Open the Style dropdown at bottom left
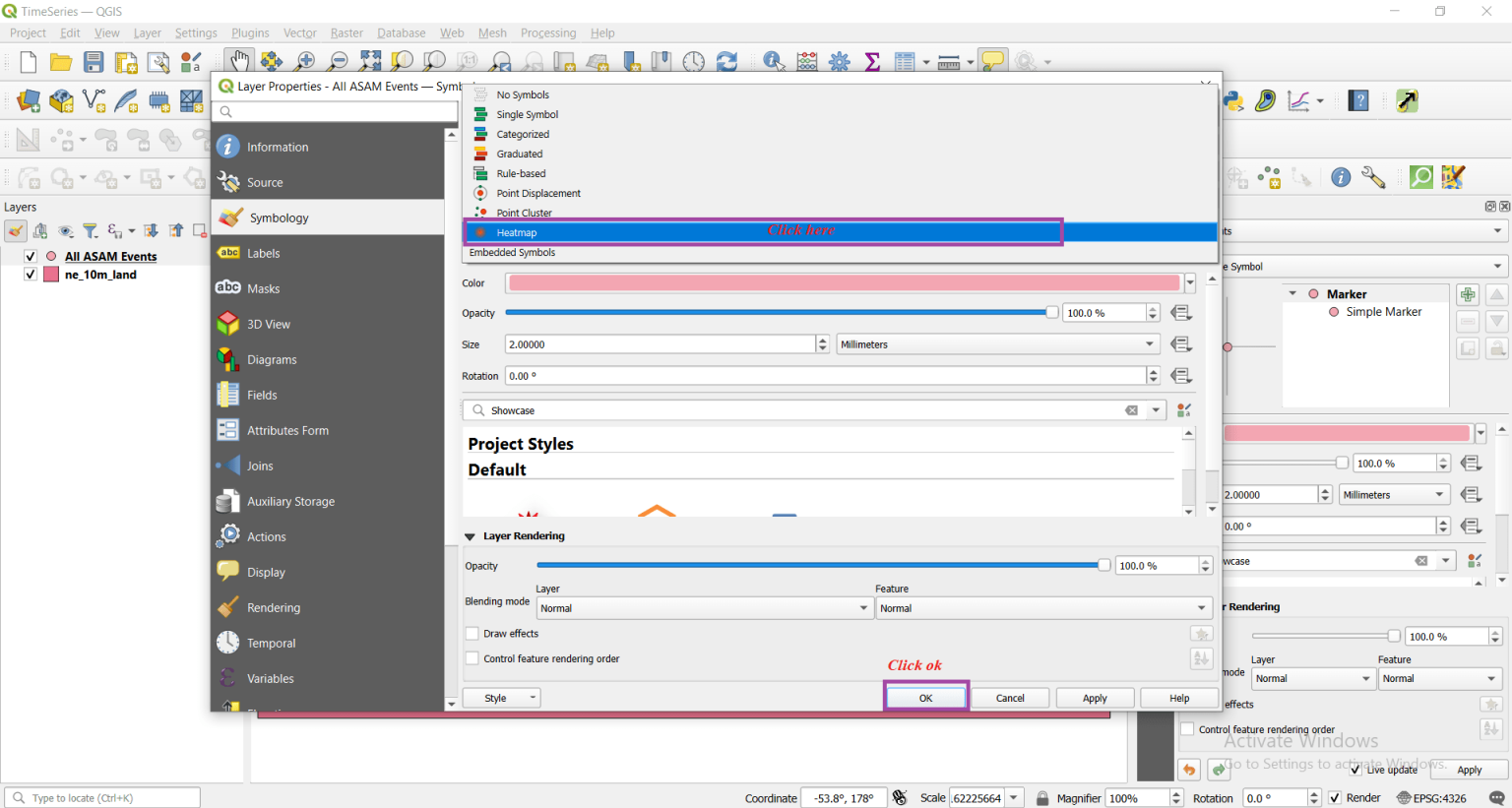The image size is (1512, 808). [x=501, y=697]
